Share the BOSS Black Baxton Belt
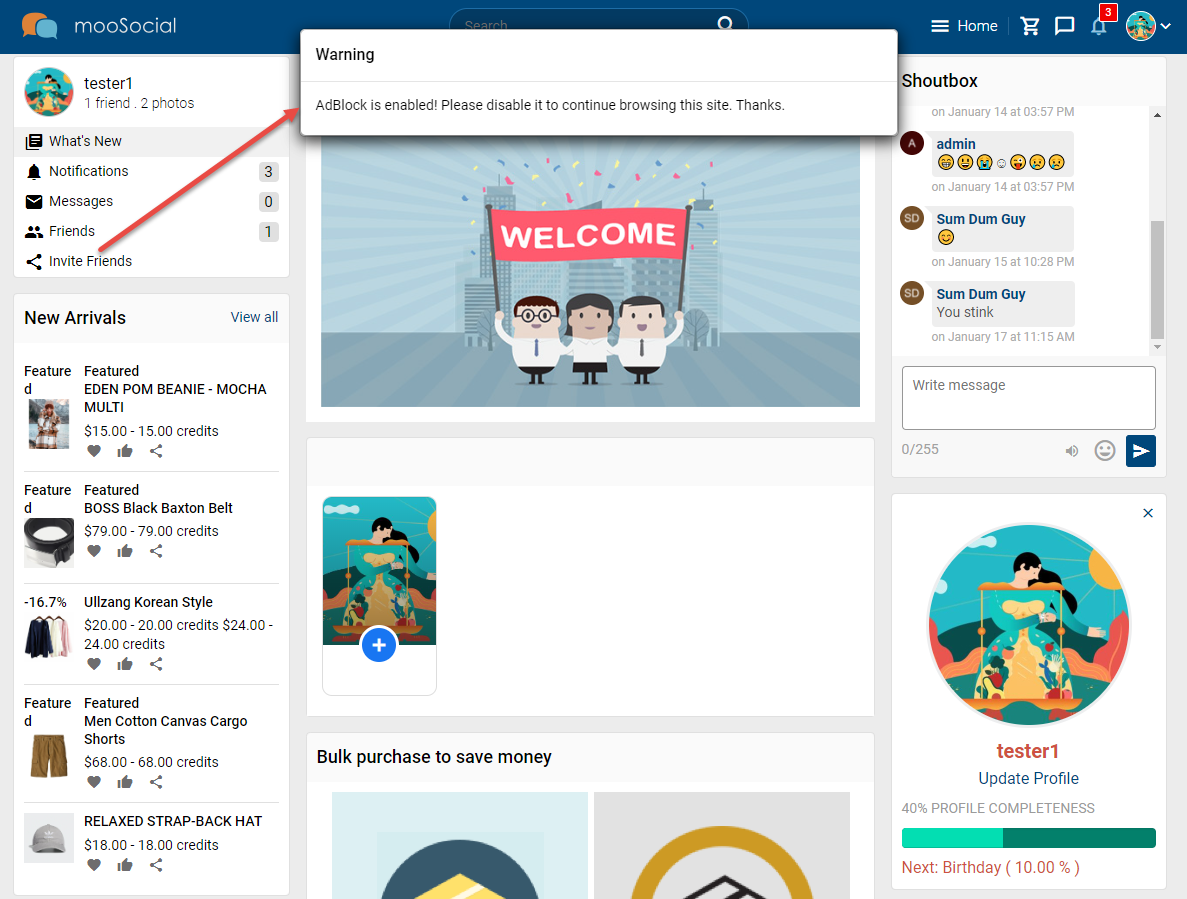This screenshot has width=1187, height=899. [x=156, y=552]
